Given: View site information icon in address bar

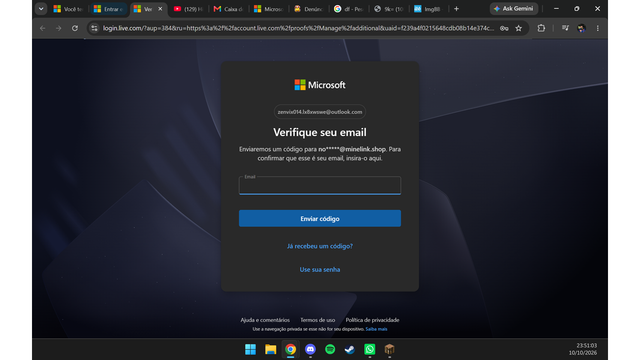Looking at the screenshot, I should [x=94, y=28].
